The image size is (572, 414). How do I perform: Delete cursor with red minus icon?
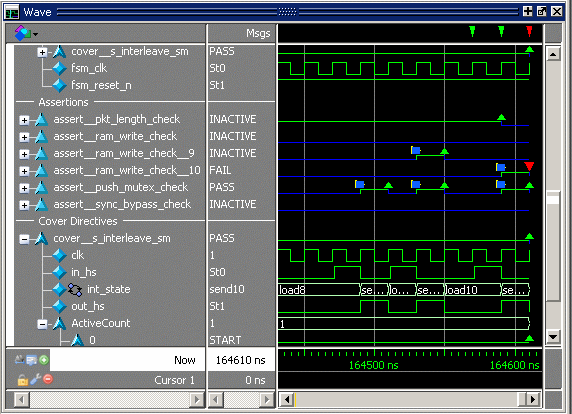click(48, 379)
